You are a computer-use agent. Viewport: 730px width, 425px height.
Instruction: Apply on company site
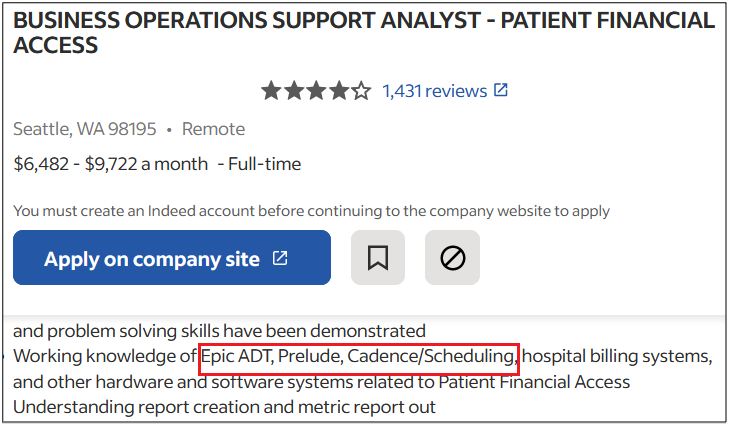pyautogui.click(x=172, y=257)
